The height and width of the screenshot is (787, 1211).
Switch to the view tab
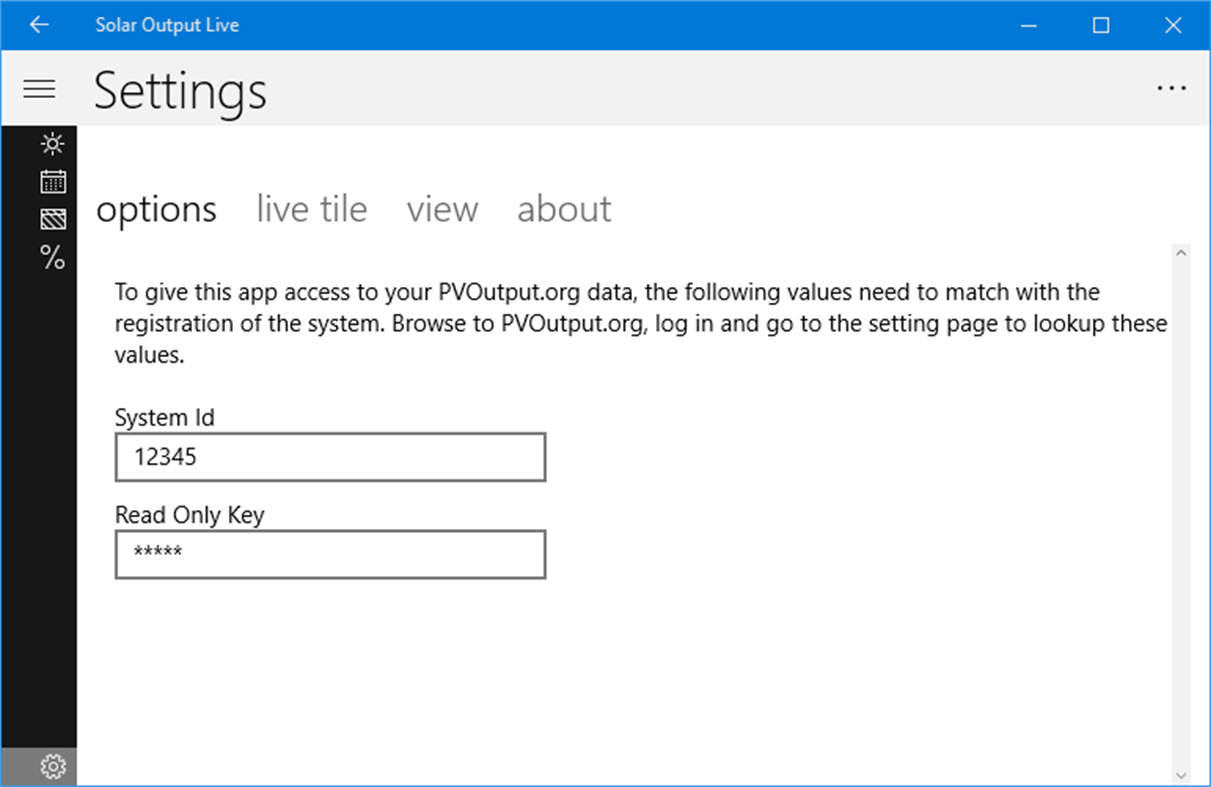[442, 209]
